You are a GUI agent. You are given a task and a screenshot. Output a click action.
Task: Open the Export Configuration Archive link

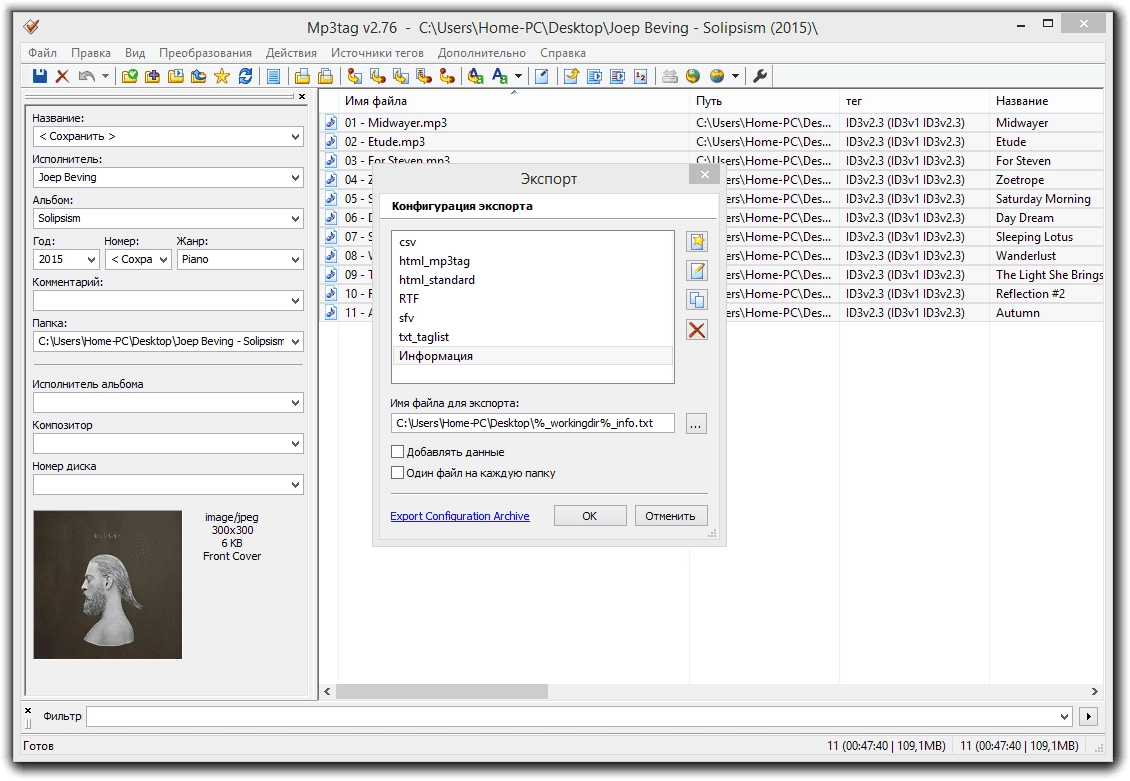[460, 516]
